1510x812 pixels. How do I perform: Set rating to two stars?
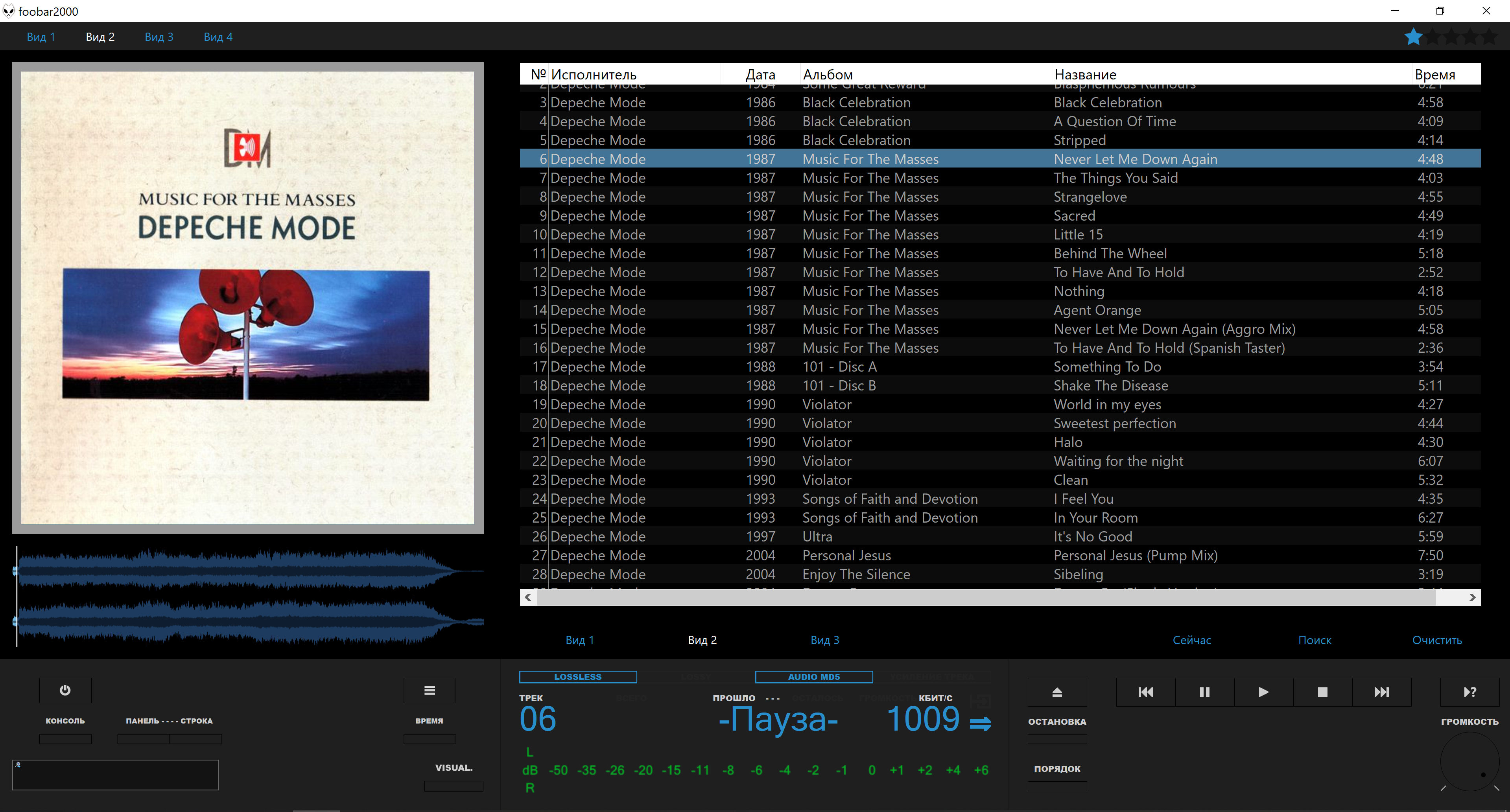1433,37
